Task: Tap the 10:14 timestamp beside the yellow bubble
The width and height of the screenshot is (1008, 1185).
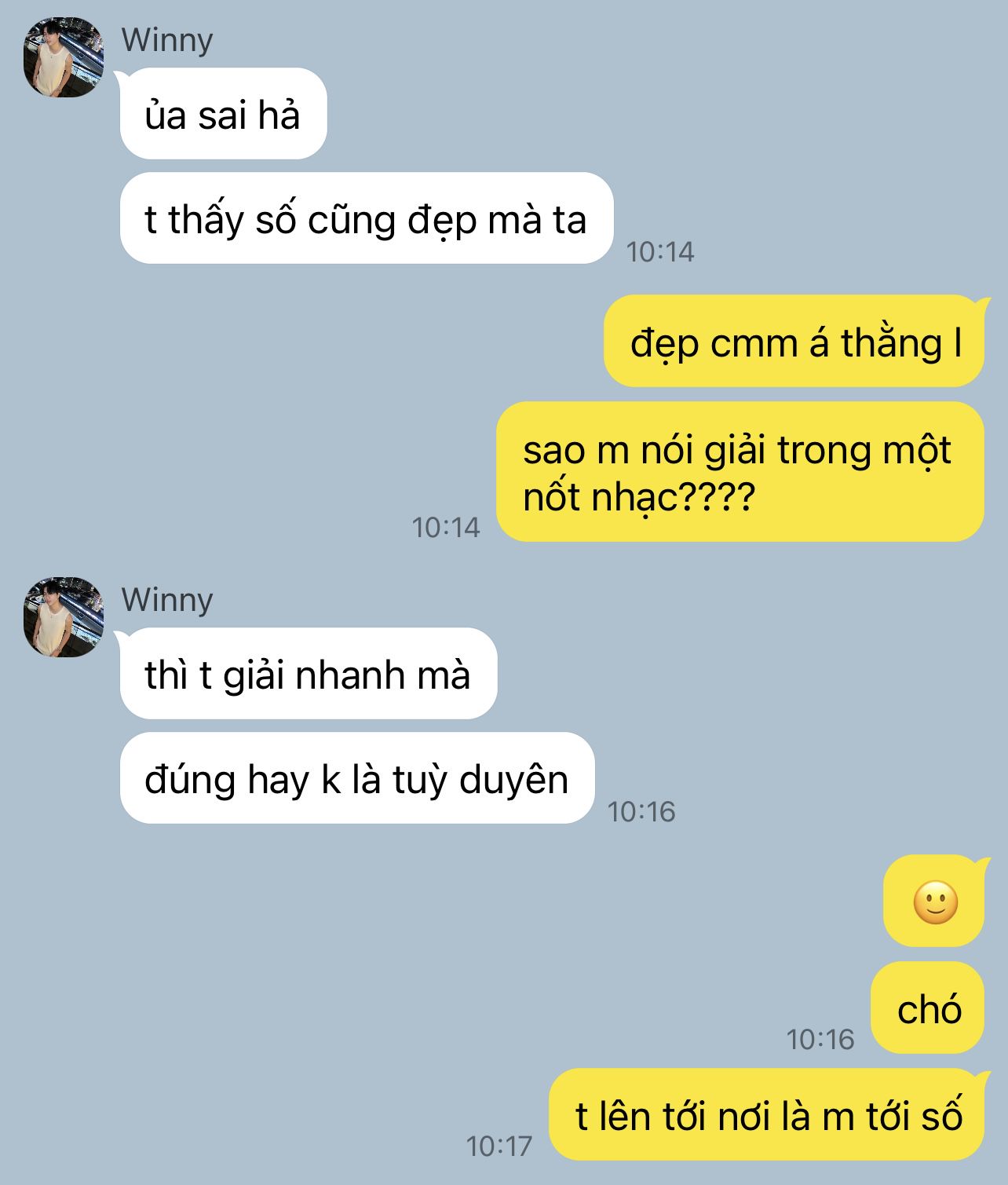Action: tap(446, 527)
